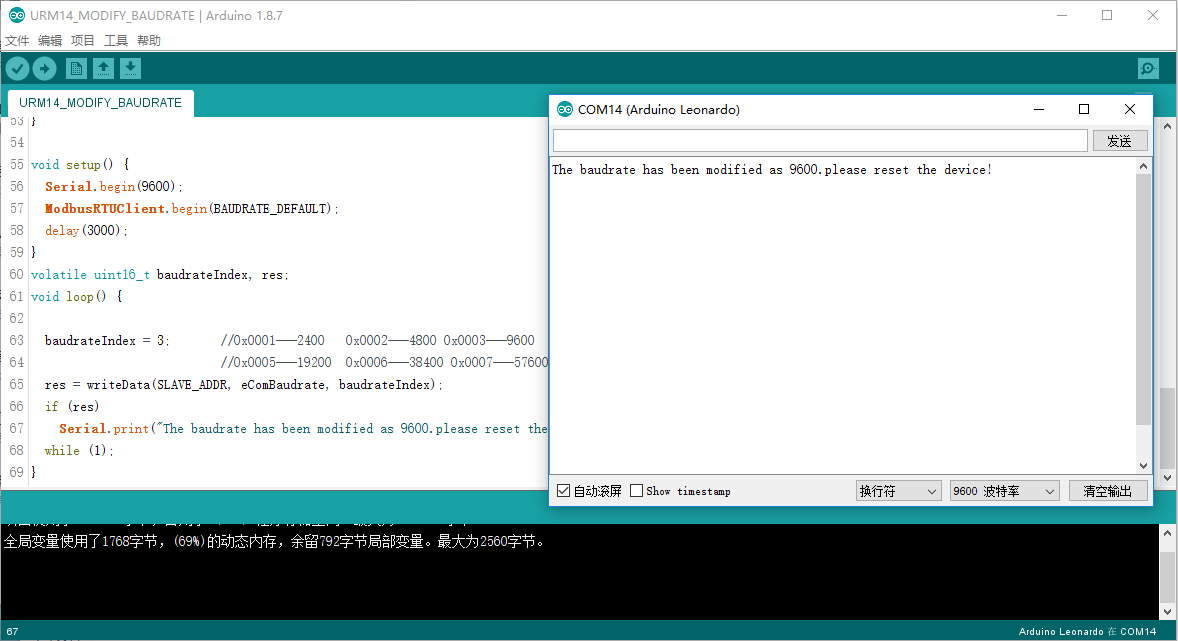Click the code editor scrollbar down arrow
This screenshot has width=1178, height=641.
coord(1167,478)
